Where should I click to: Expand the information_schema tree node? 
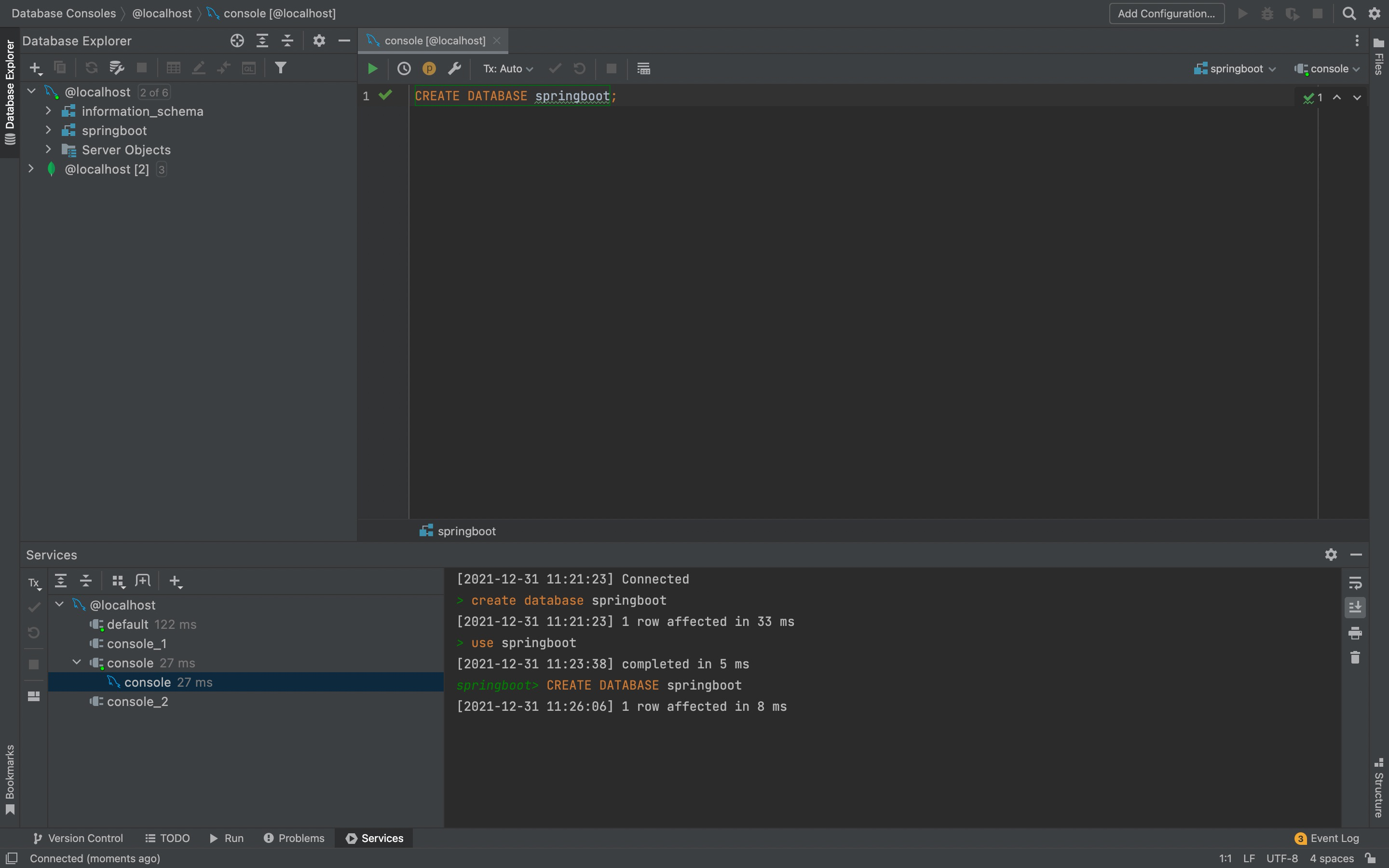pos(48,111)
